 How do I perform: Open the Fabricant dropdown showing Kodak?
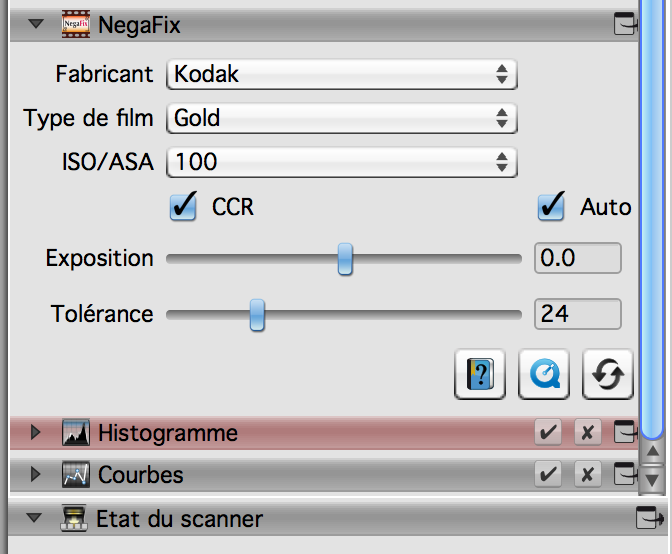click(341, 73)
